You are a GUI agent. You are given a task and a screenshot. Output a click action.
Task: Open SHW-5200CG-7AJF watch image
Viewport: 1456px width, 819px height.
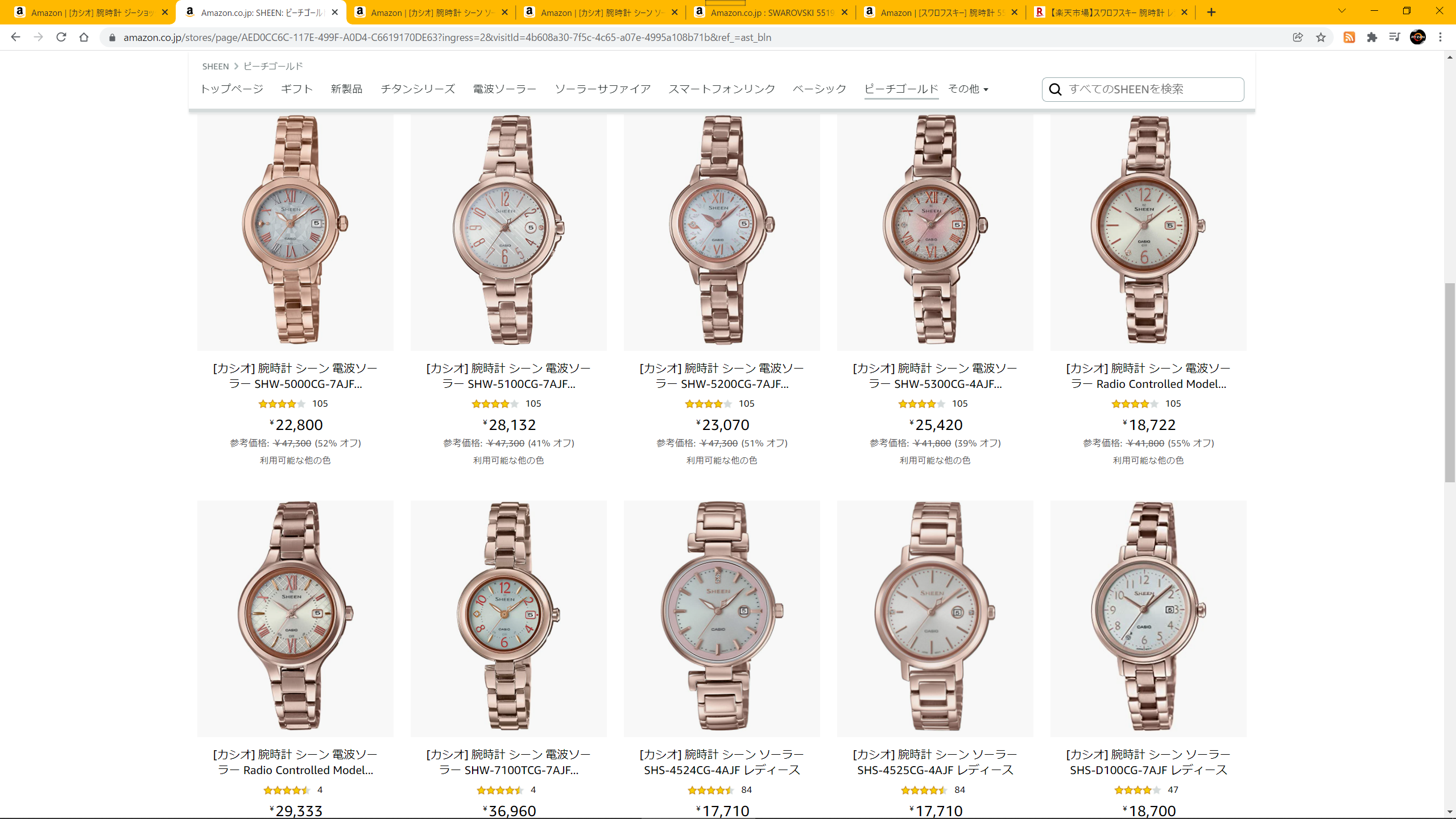[x=722, y=232]
